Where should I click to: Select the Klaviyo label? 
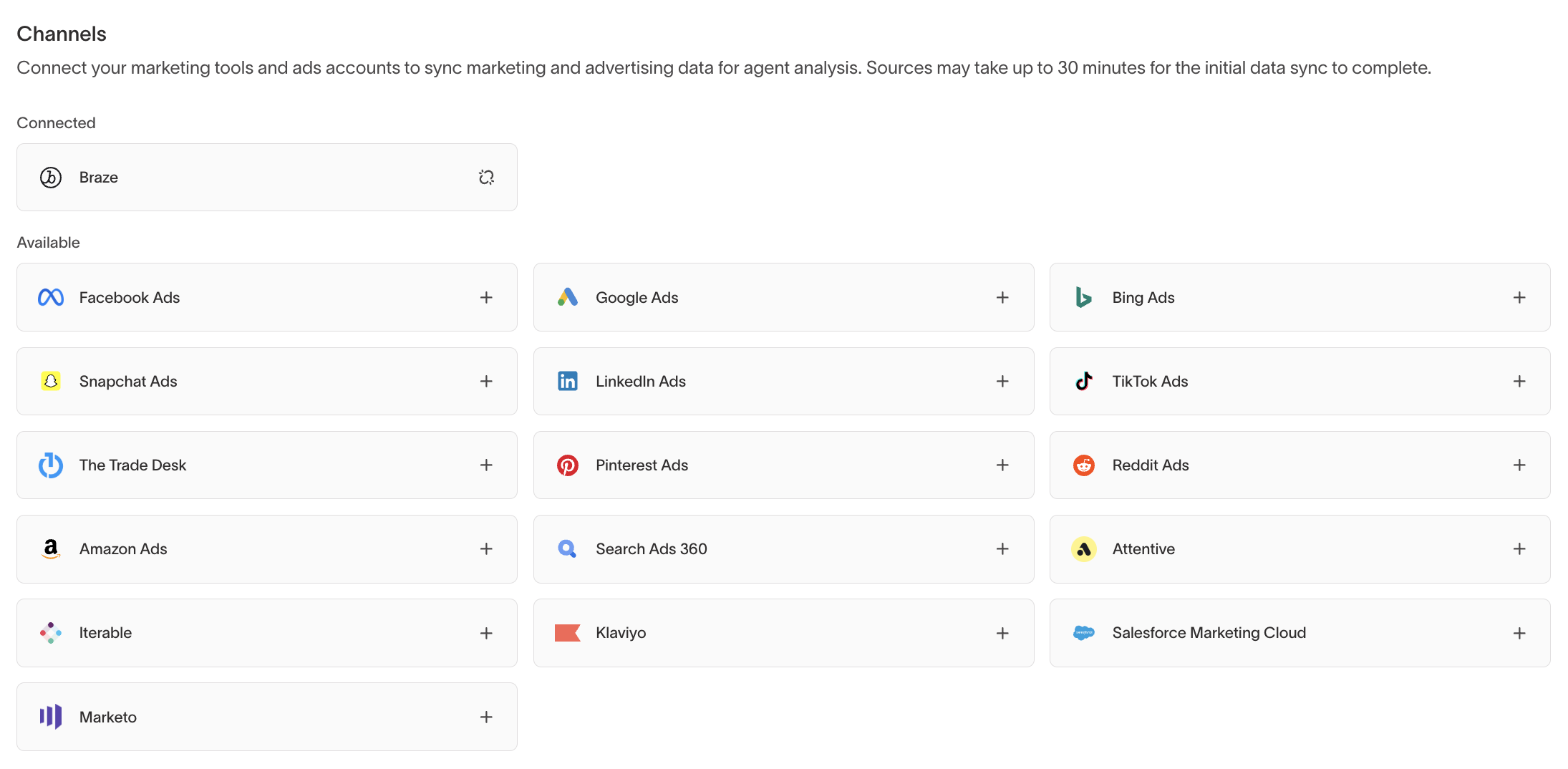(x=621, y=633)
